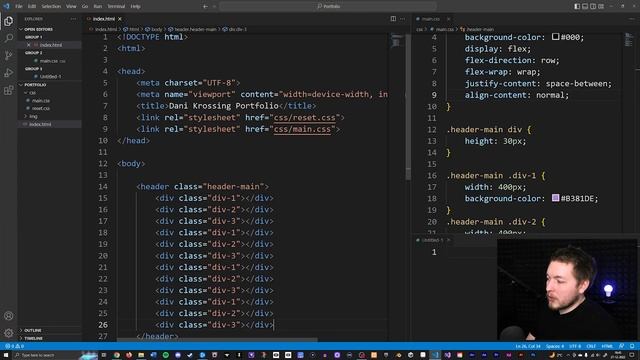Viewport: 640px width, 360px height.
Task: Click the index.html minimap
Action: [396, 42]
